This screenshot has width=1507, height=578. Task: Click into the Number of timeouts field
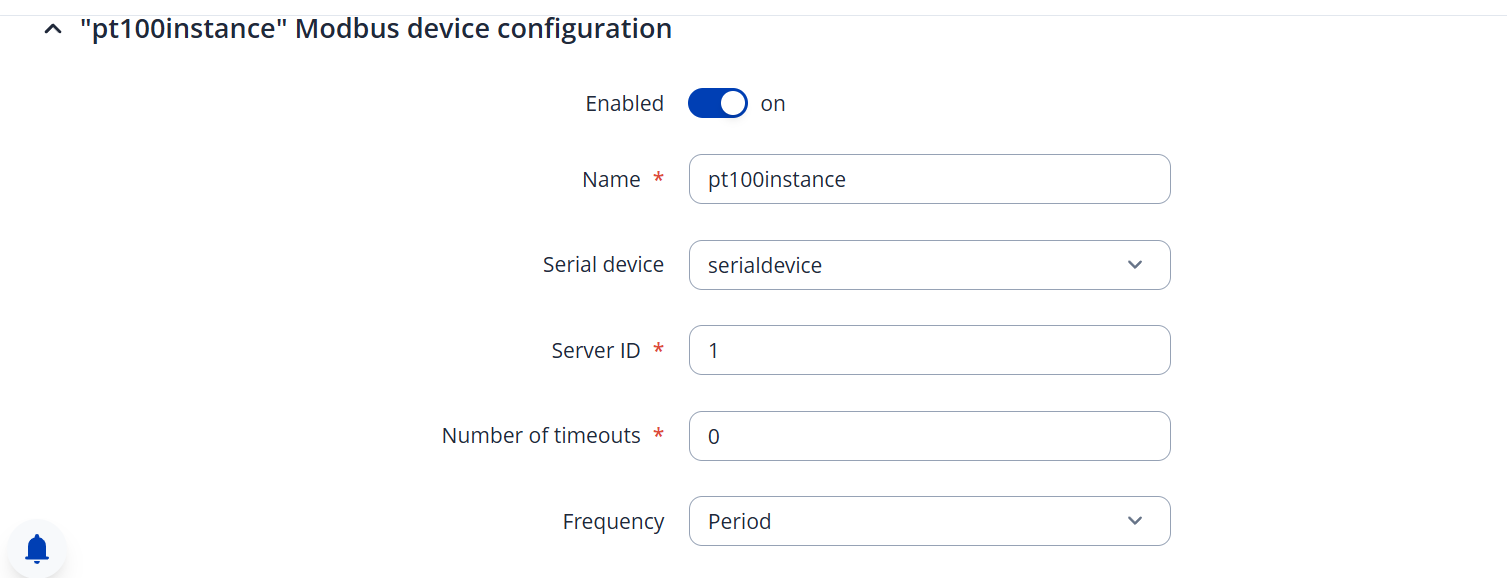[x=929, y=436]
